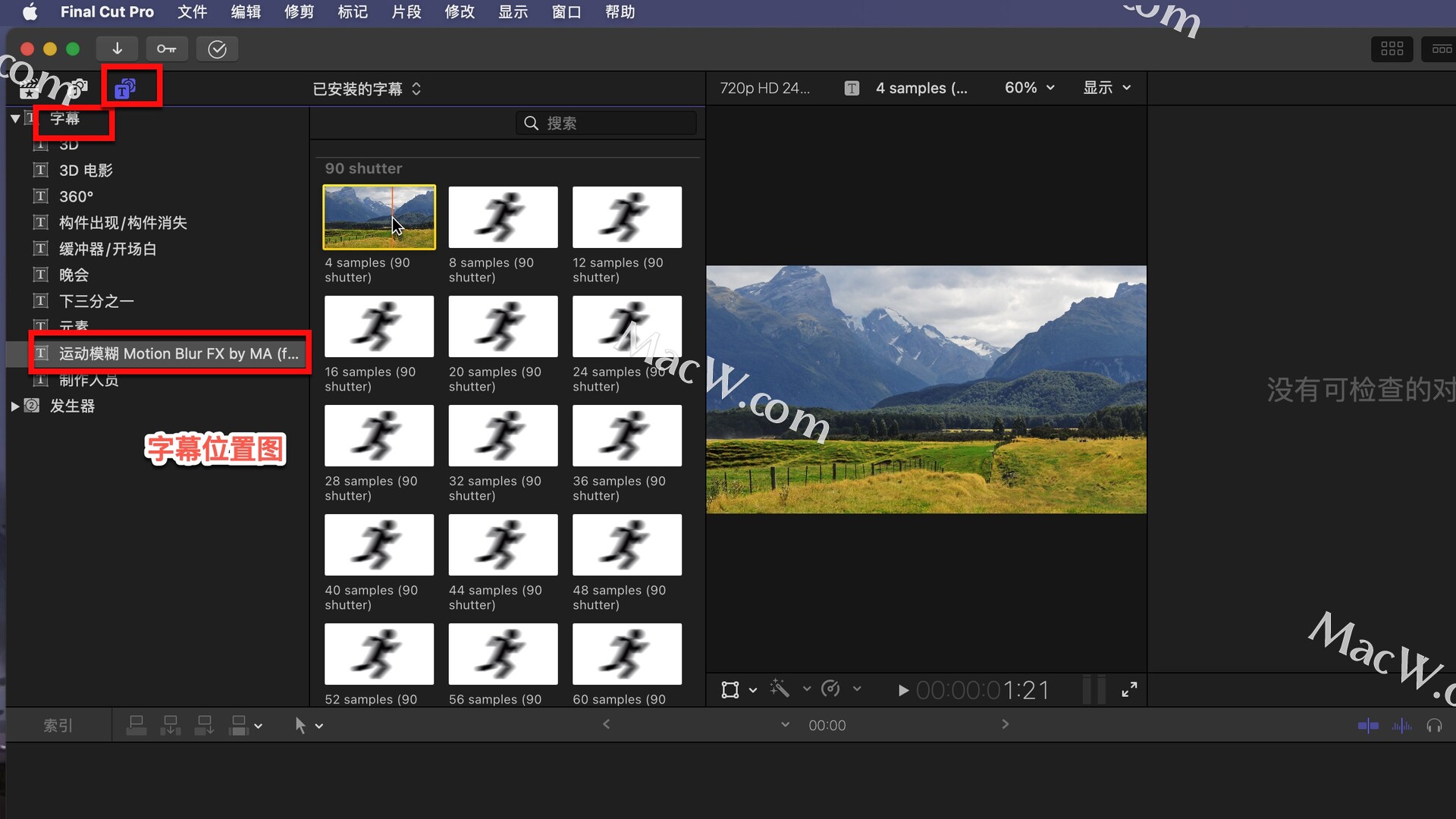Open the keyword editor key button

coord(167,49)
